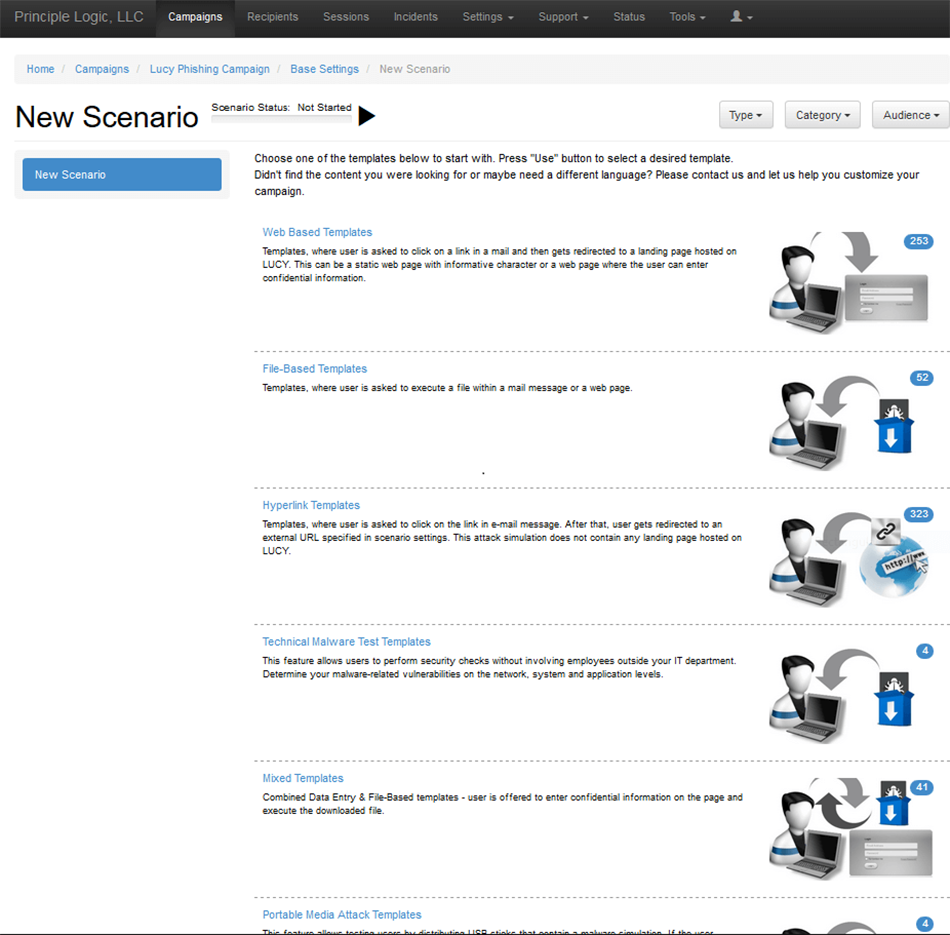Viewport: 950px width, 935px height.
Task: Go to the Incidents menu item
Action: [x=415, y=17]
